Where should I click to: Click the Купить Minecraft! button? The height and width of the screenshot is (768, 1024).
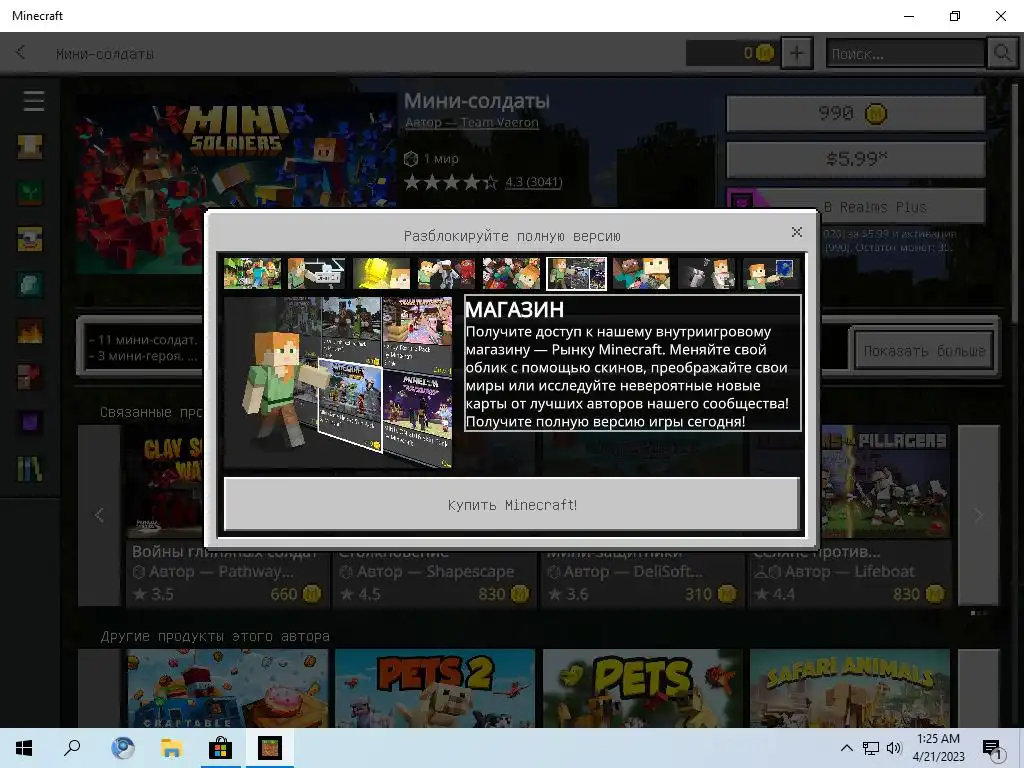point(512,504)
